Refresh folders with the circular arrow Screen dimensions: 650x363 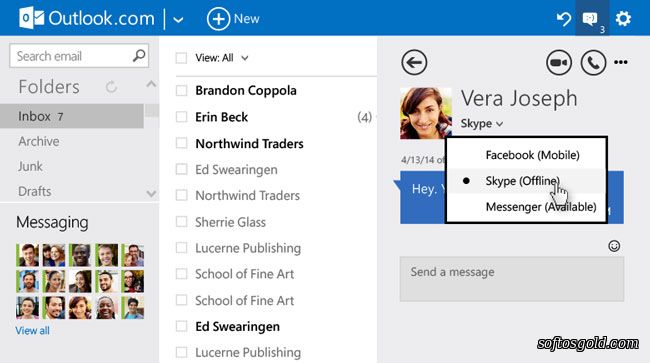point(111,87)
